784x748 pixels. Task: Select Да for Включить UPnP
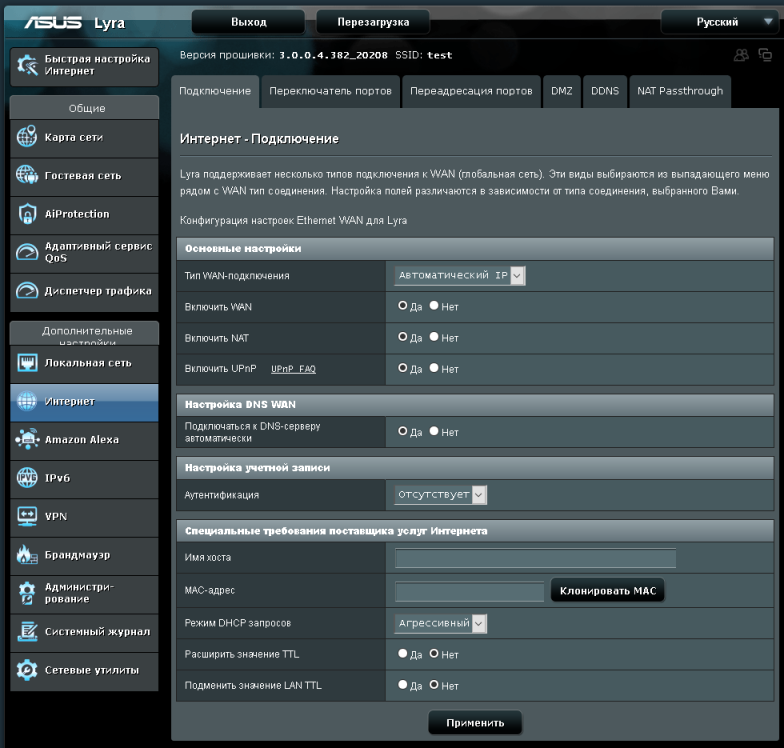(x=402, y=368)
